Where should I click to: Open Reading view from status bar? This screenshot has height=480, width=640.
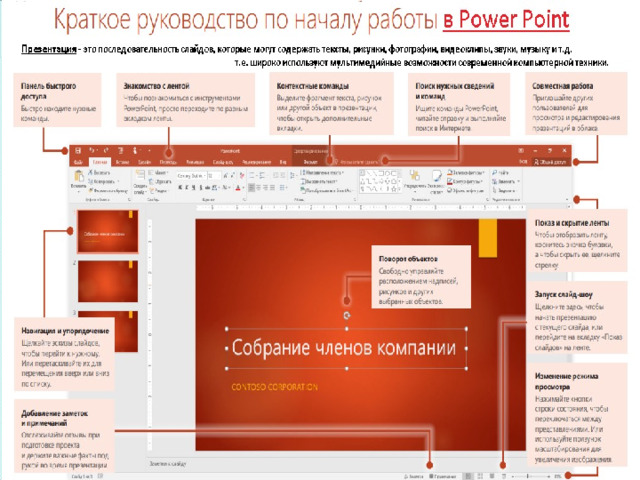[492, 476]
